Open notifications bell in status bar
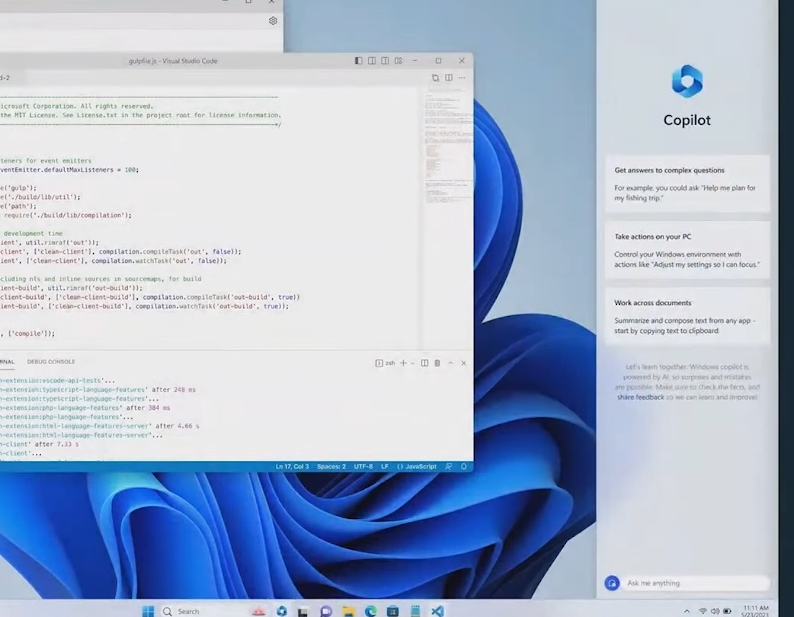This screenshot has height=617, width=794. [x=463, y=467]
